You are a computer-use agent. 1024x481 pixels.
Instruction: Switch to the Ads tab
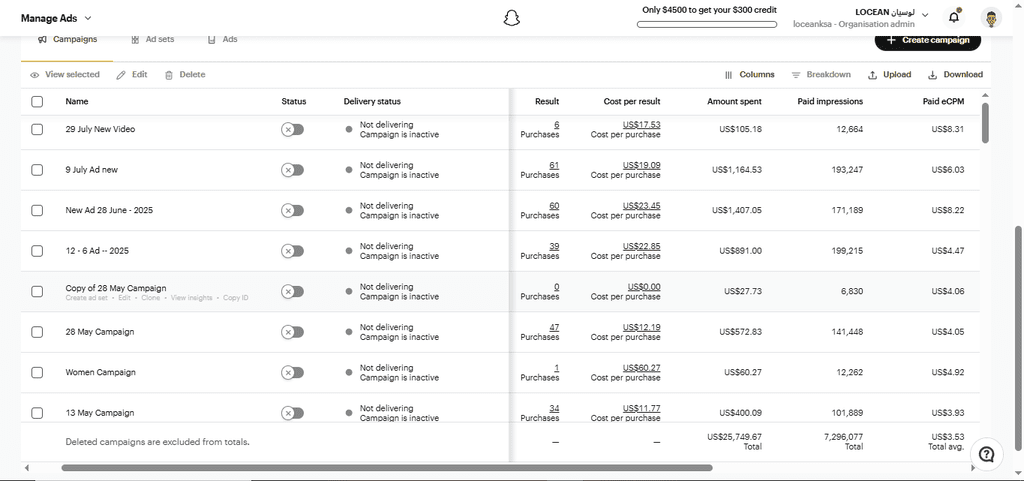[x=222, y=40]
